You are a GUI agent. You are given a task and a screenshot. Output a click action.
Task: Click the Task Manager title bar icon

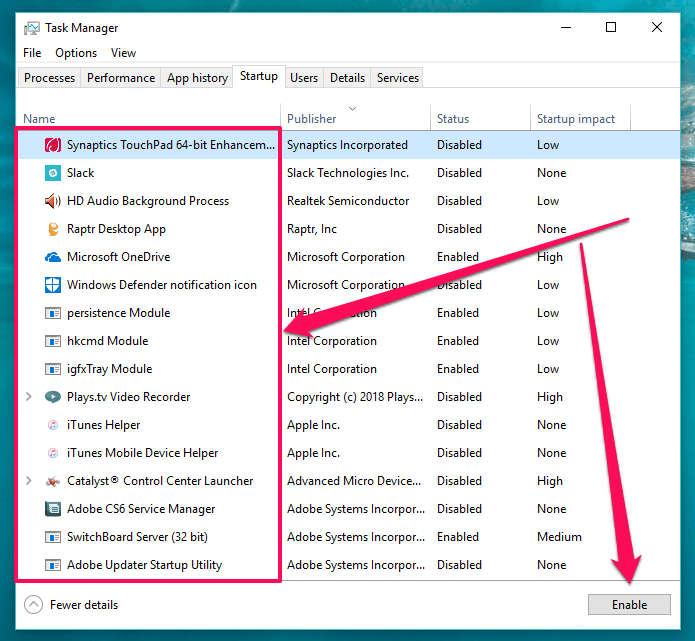tap(31, 28)
